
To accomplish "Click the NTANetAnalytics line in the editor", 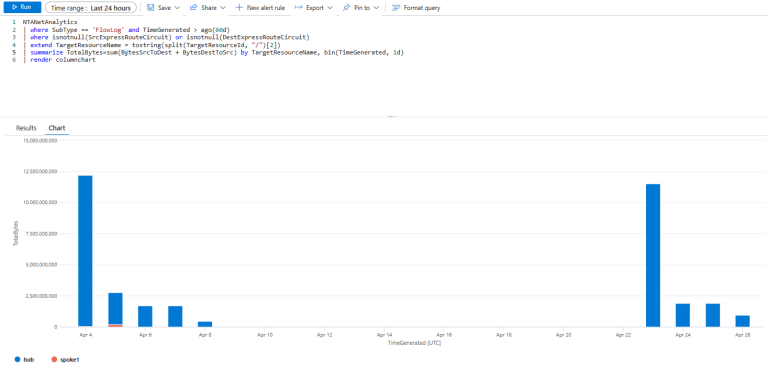I will 50,22.
